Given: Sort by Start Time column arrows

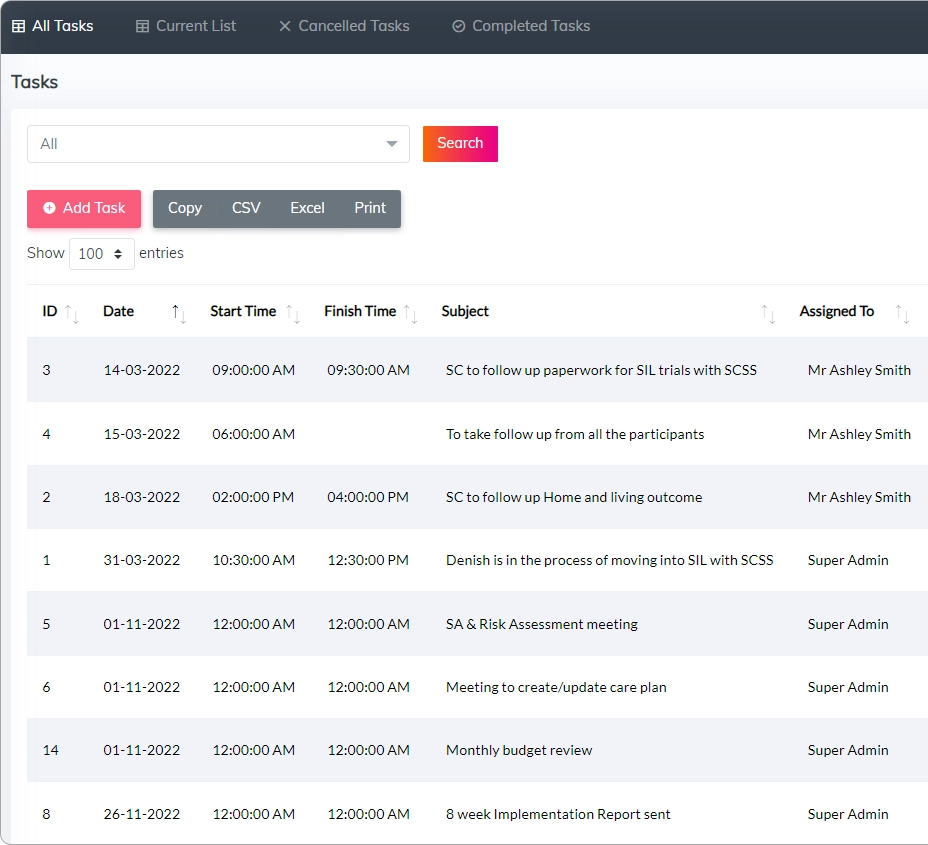Looking at the screenshot, I should click(x=293, y=313).
